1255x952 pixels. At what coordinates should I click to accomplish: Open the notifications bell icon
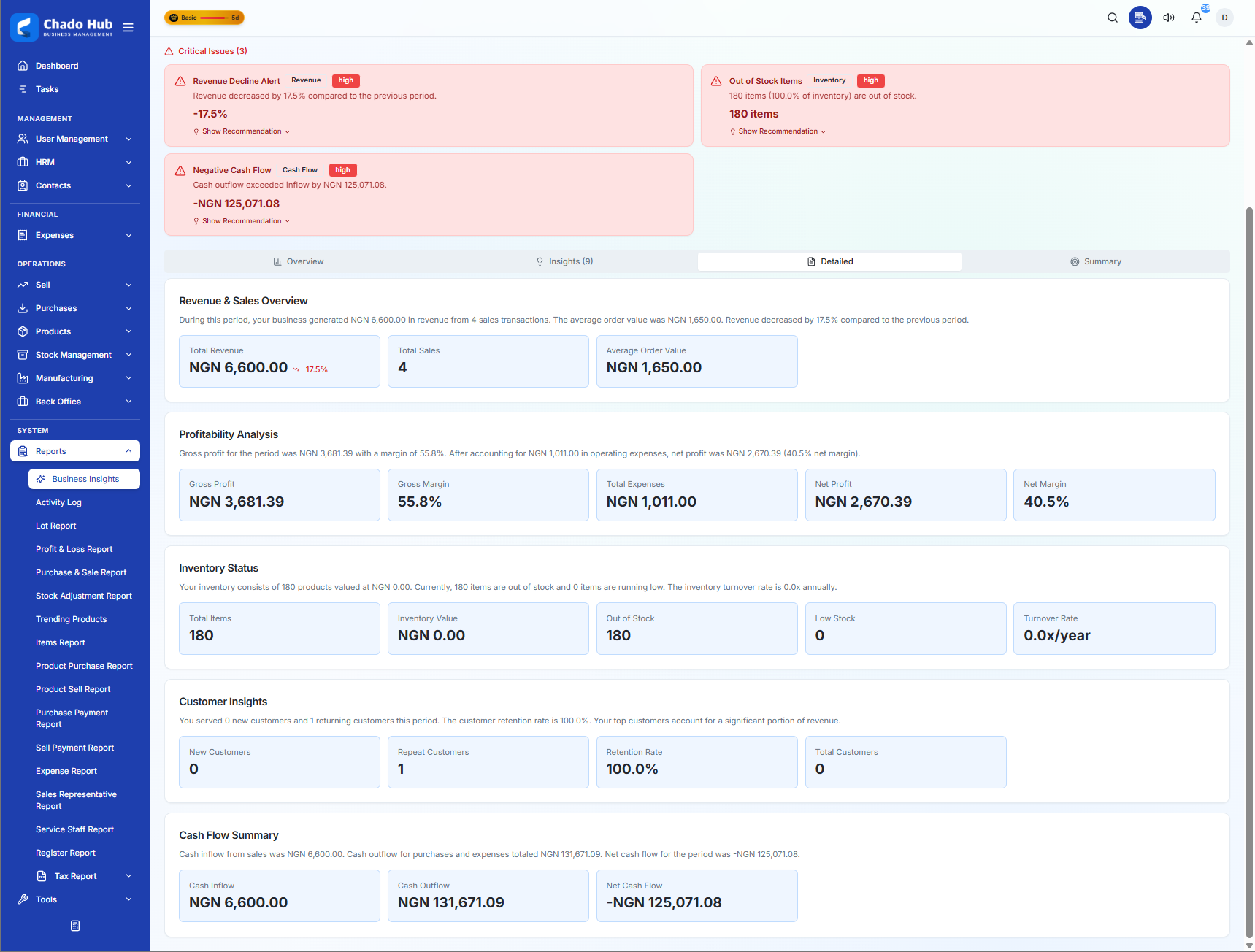coord(1196,18)
